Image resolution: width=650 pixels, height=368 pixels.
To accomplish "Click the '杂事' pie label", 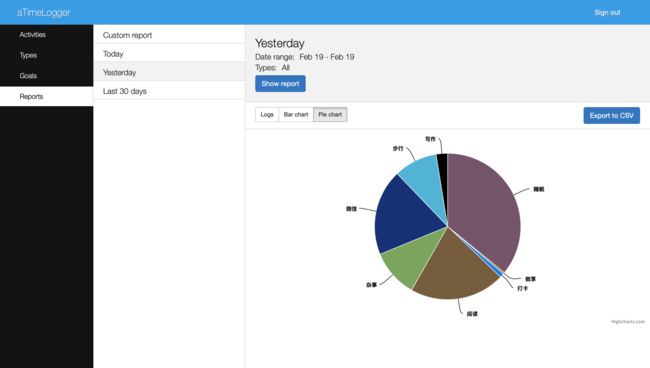I will 371,285.
